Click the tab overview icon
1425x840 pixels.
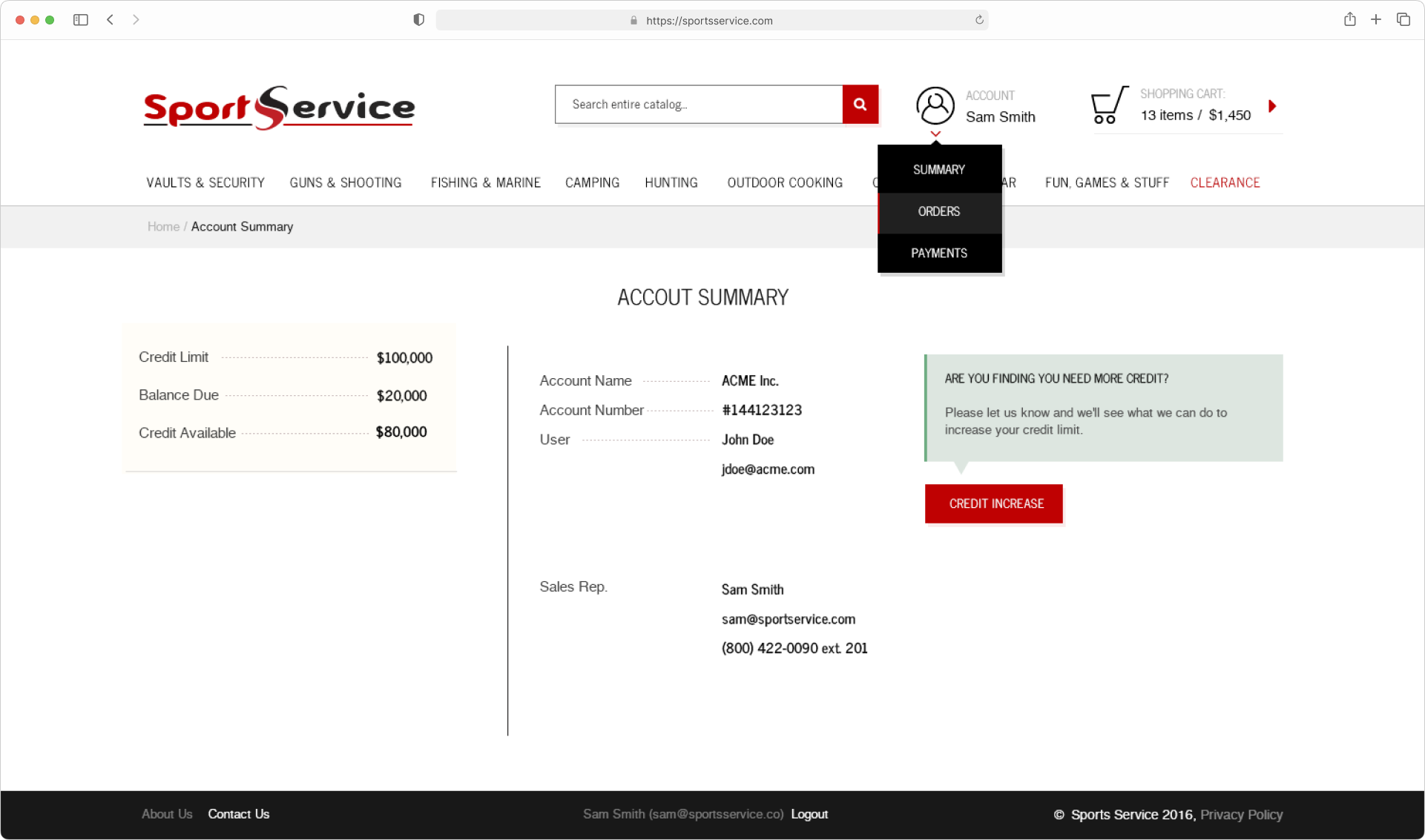(1403, 20)
